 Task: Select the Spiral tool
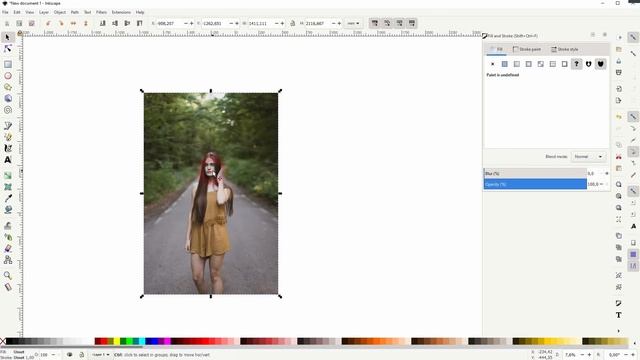[x=7, y=110]
